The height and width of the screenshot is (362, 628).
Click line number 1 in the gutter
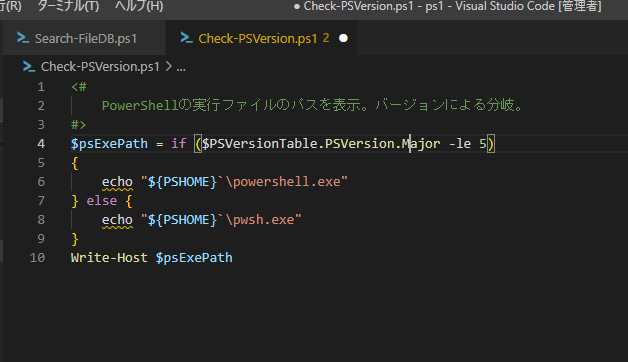[41, 87]
